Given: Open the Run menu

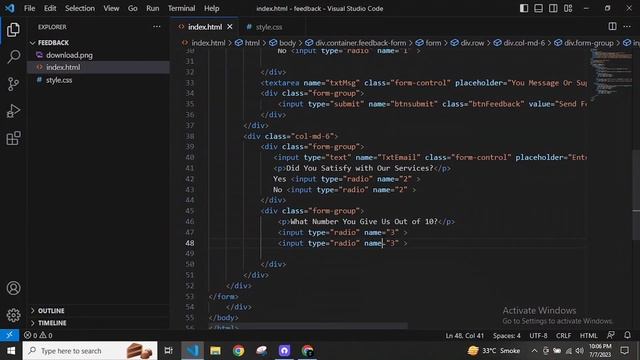Looking at the screenshot, I should [x=153, y=8].
